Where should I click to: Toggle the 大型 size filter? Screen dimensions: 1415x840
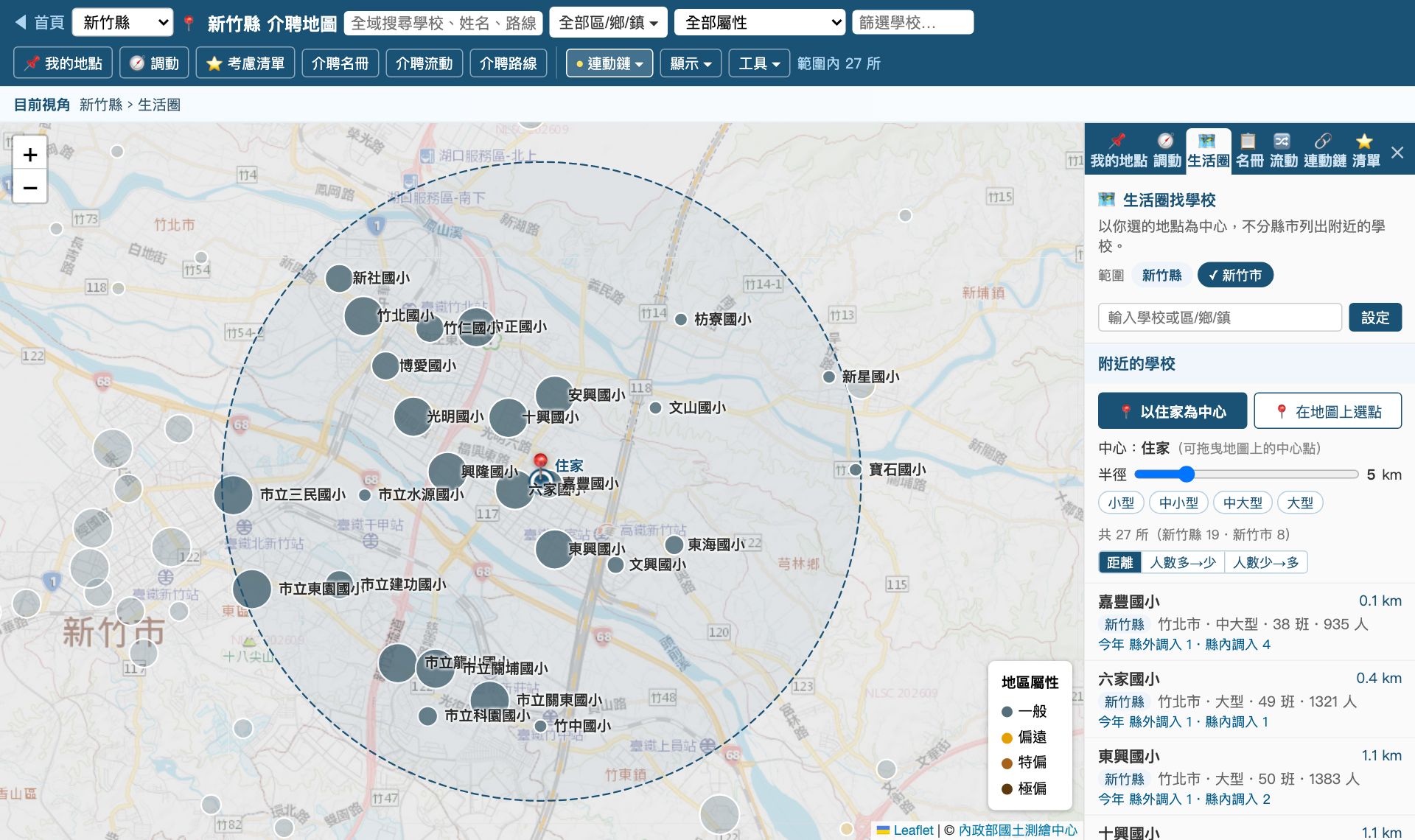pos(1300,503)
